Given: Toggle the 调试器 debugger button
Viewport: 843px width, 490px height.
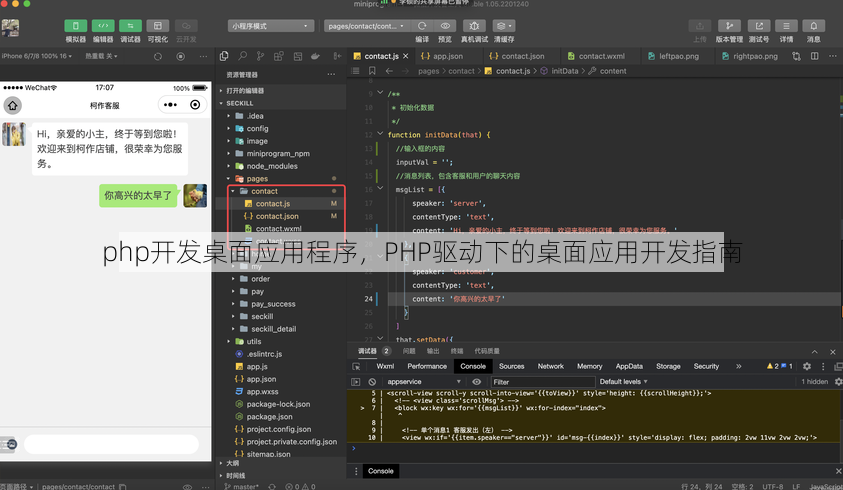Looking at the screenshot, I should click(x=130, y=26).
